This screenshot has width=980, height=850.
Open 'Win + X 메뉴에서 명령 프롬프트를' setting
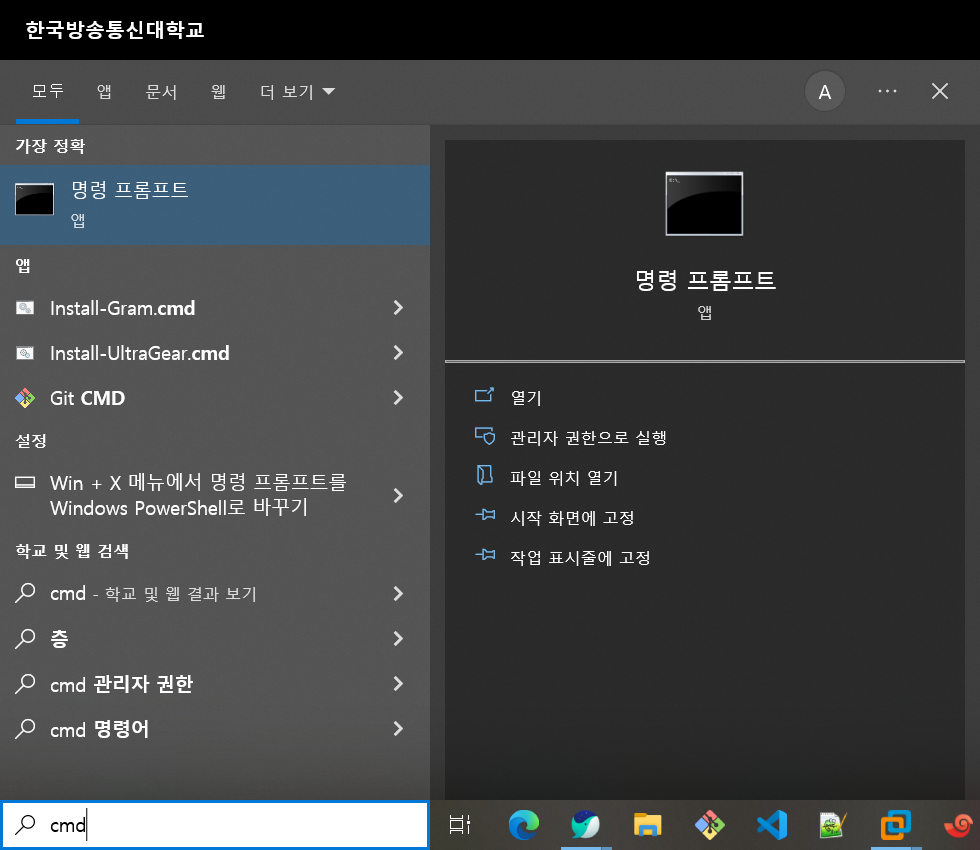[x=199, y=494]
